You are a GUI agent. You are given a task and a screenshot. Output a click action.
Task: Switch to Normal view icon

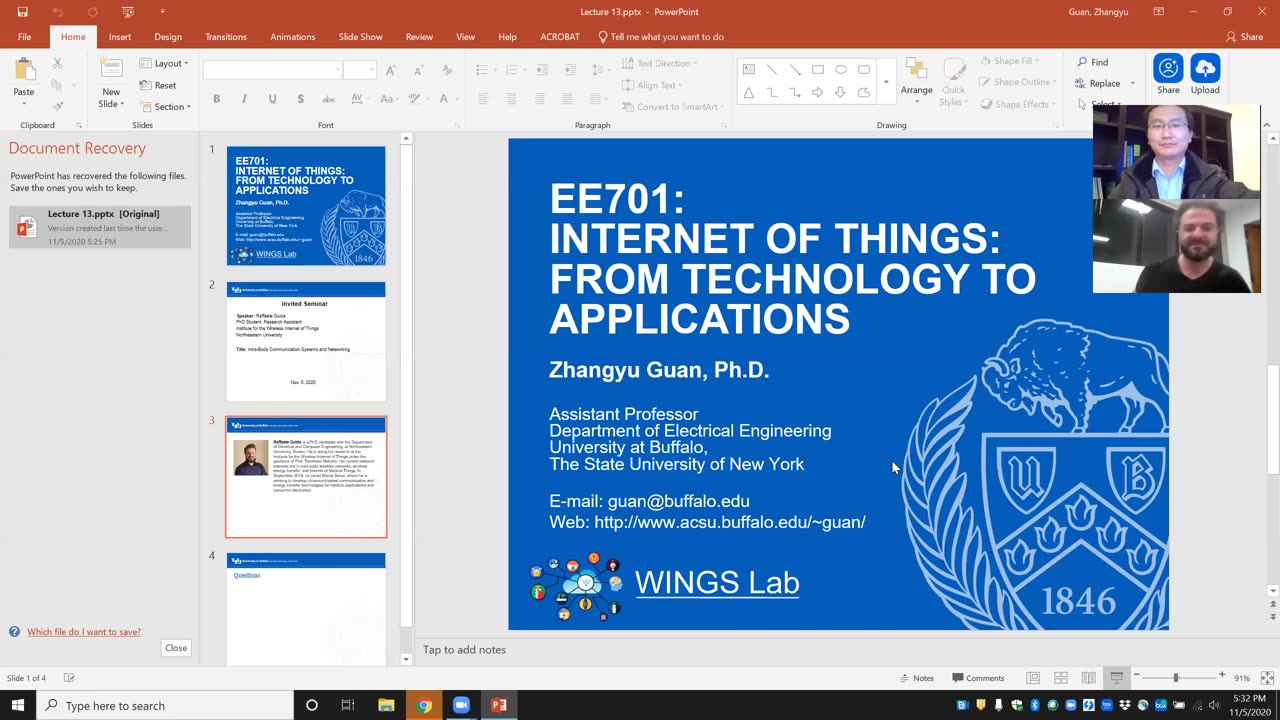(x=1033, y=678)
